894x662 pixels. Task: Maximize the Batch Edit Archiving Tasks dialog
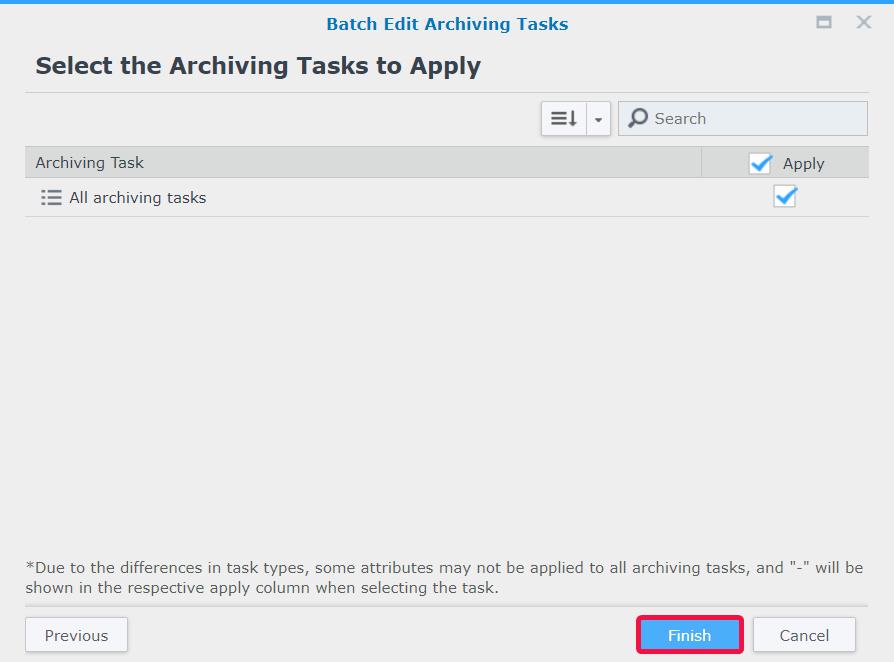[x=824, y=22]
